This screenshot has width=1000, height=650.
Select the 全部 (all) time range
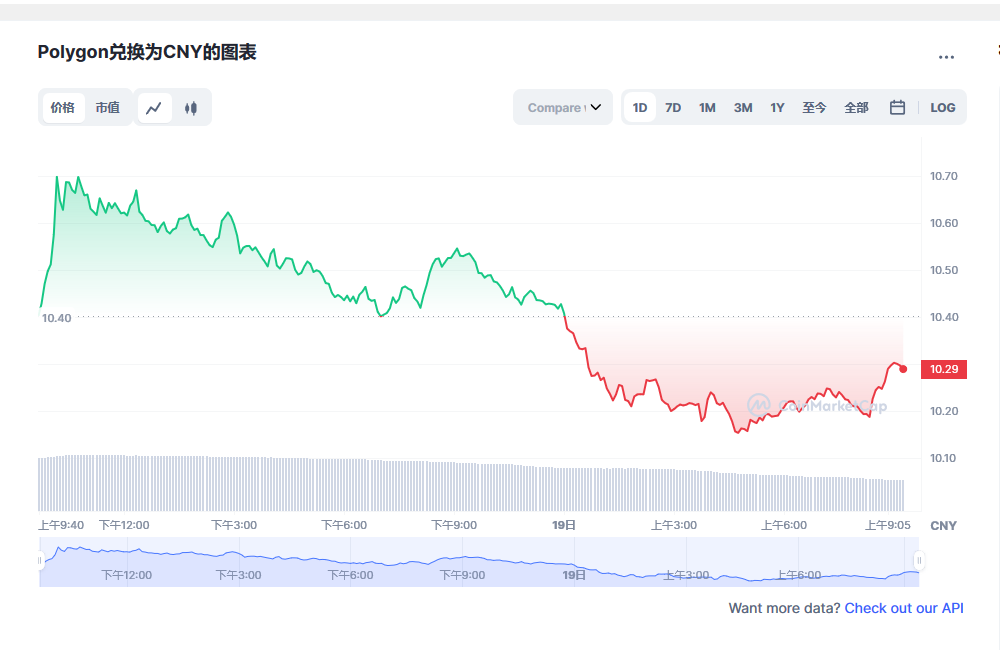pos(857,108)
